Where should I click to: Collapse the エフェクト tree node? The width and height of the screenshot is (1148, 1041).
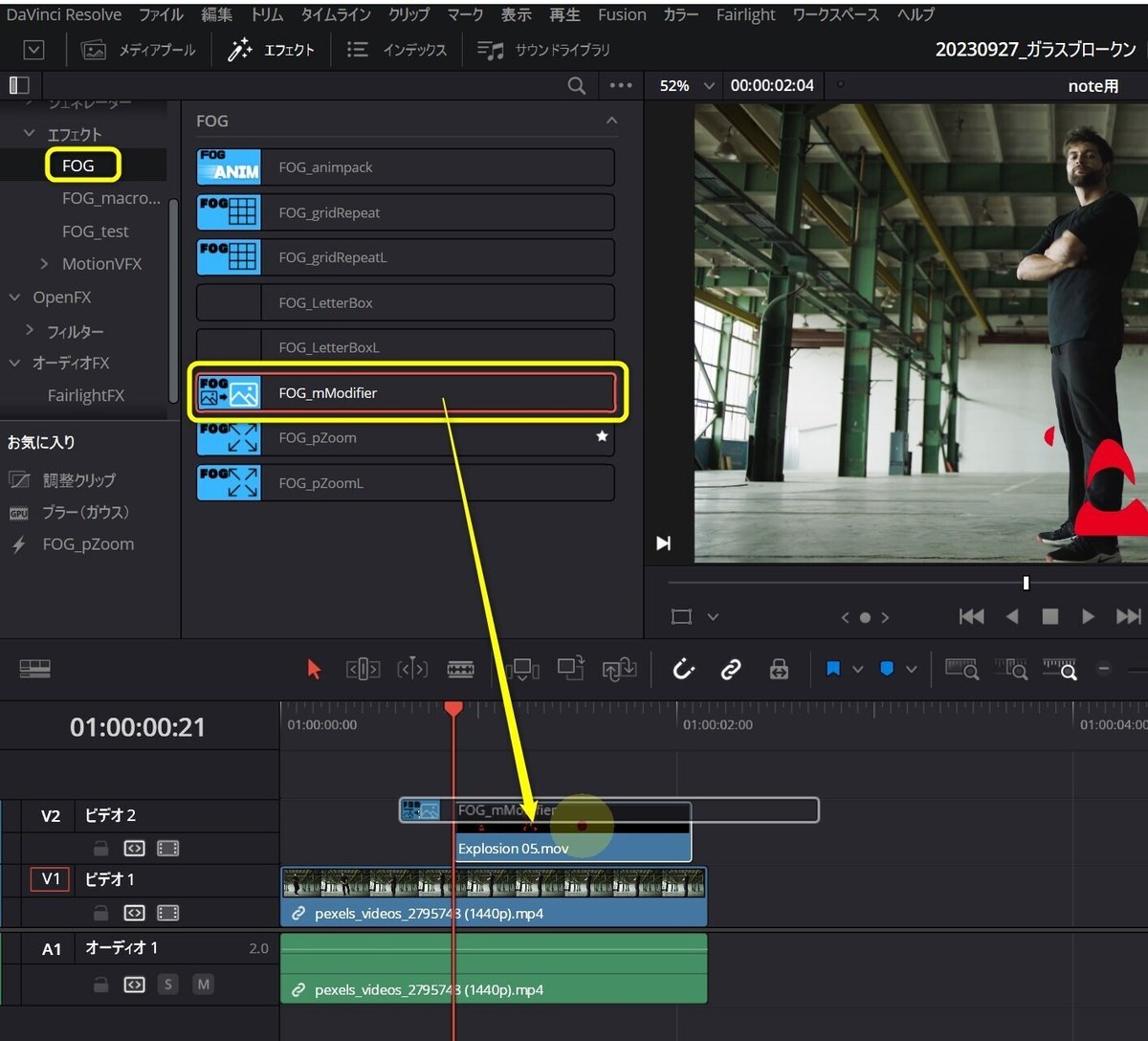(x=30, y=134)
